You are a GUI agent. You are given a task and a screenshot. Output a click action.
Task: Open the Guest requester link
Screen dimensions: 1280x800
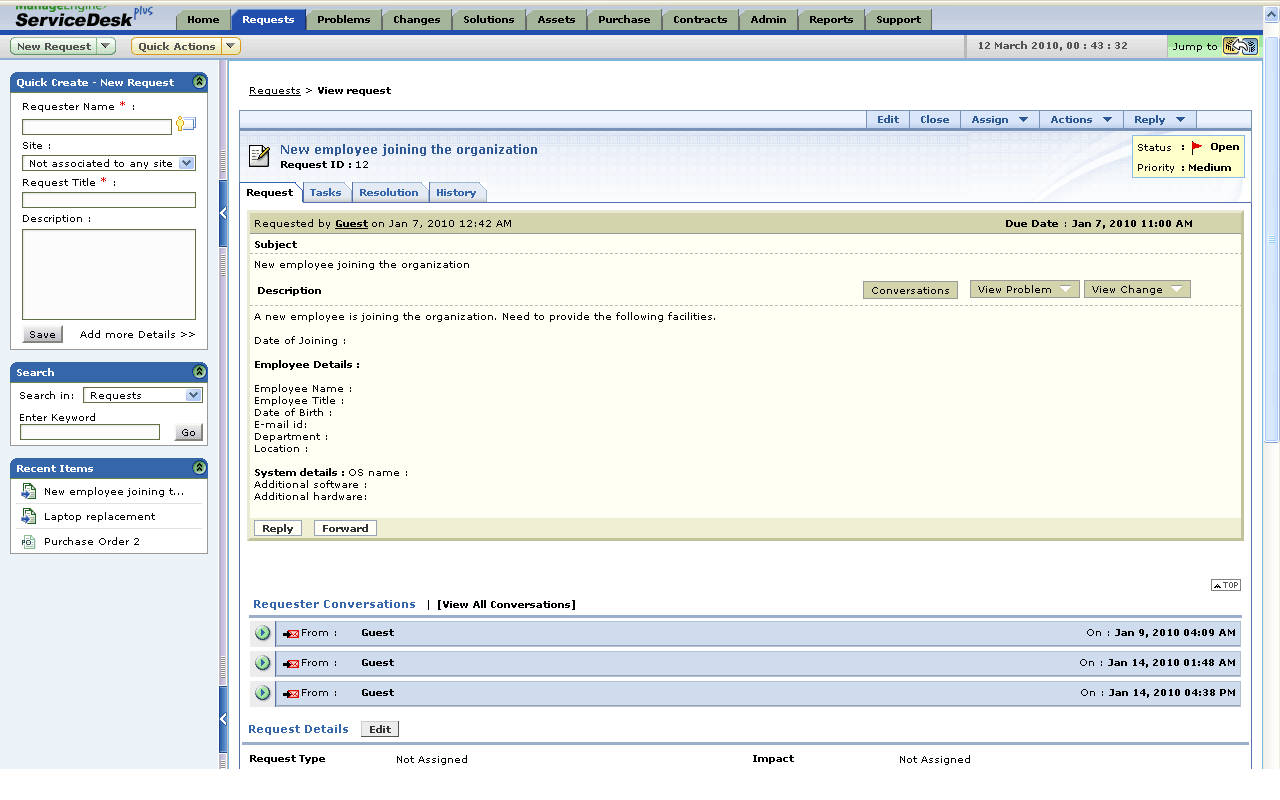pyautogui.click(x=351, y=224)
